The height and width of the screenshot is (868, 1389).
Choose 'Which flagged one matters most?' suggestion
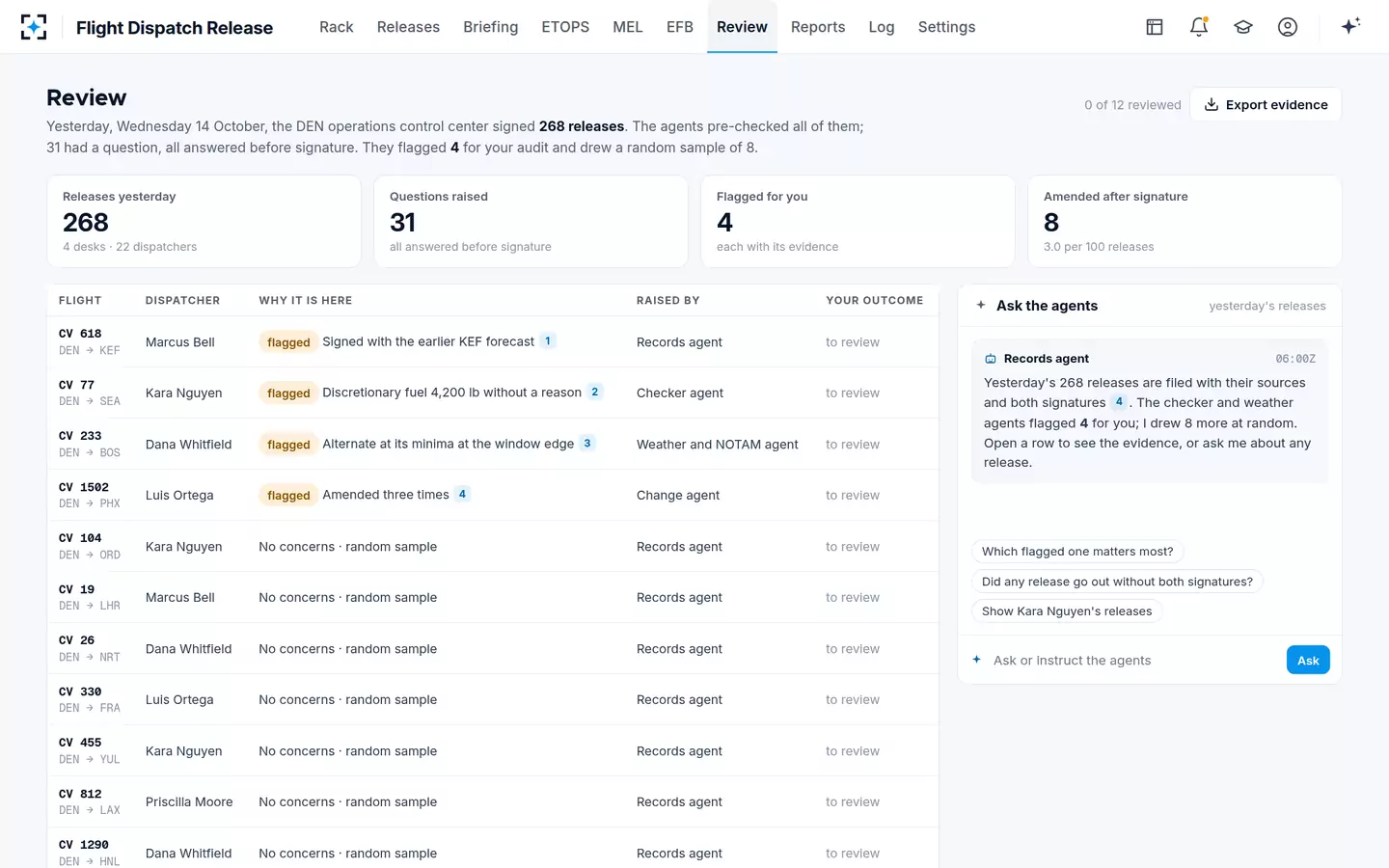click(x=1077, y=552)
